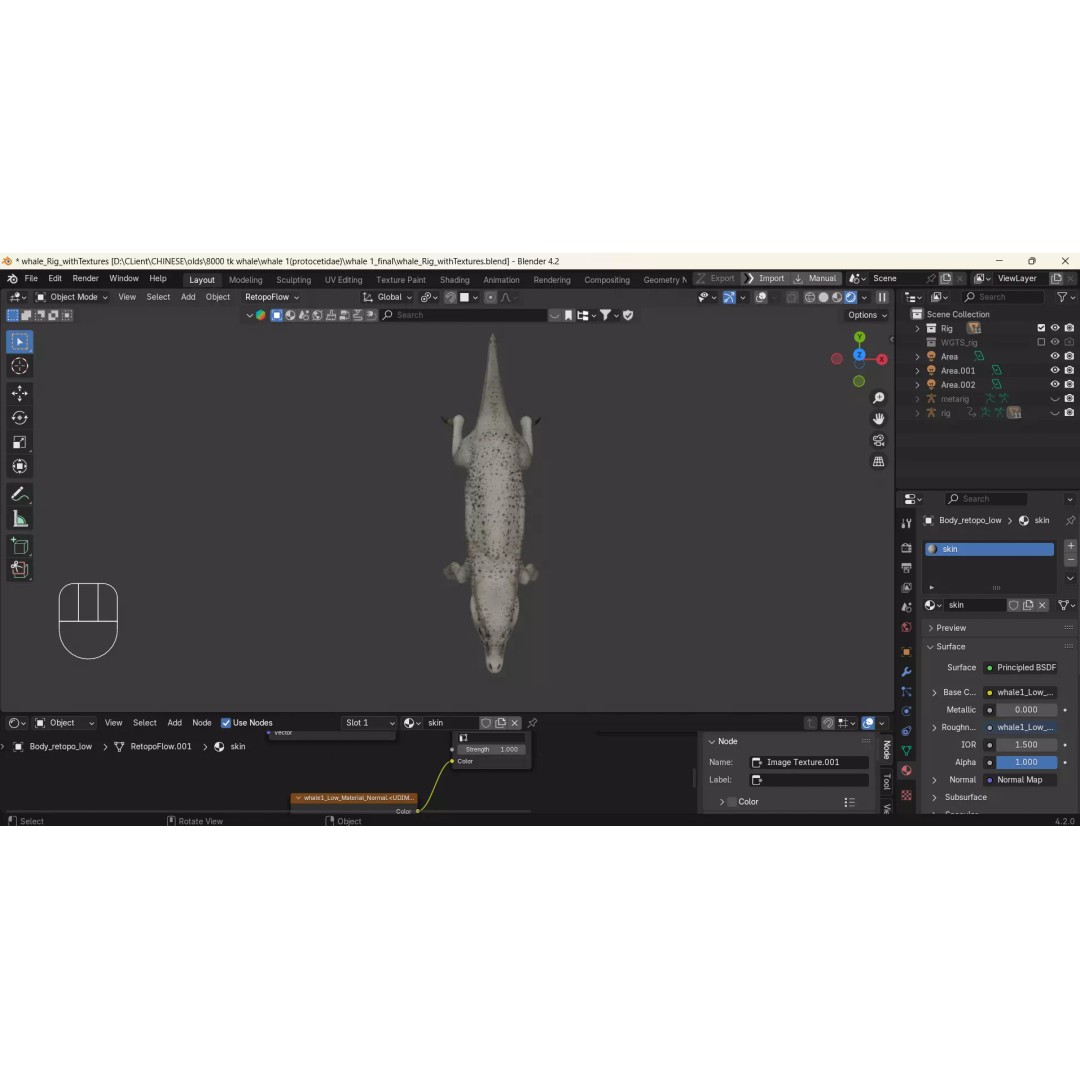The width and height of the screenshot is (1080, 1080).
Task: Open the Render properties tab
Action: click(906, 548)
